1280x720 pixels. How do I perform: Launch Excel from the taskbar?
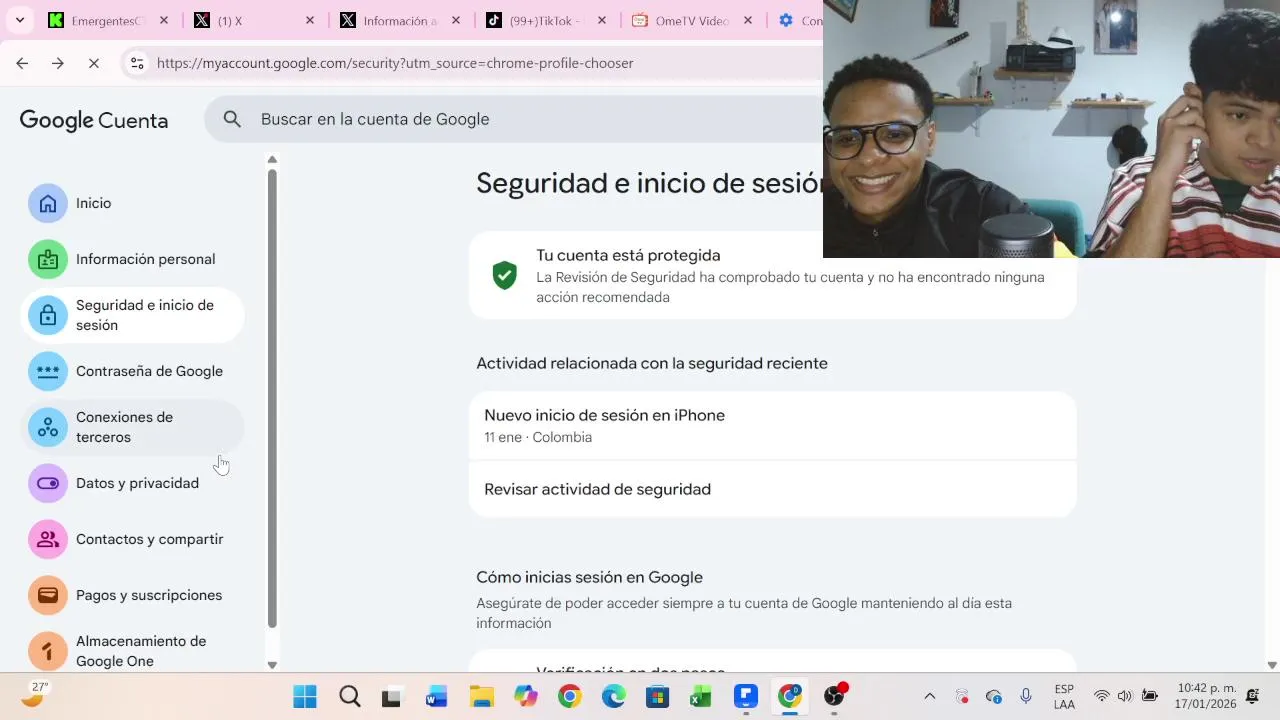[x=701, y=696]
